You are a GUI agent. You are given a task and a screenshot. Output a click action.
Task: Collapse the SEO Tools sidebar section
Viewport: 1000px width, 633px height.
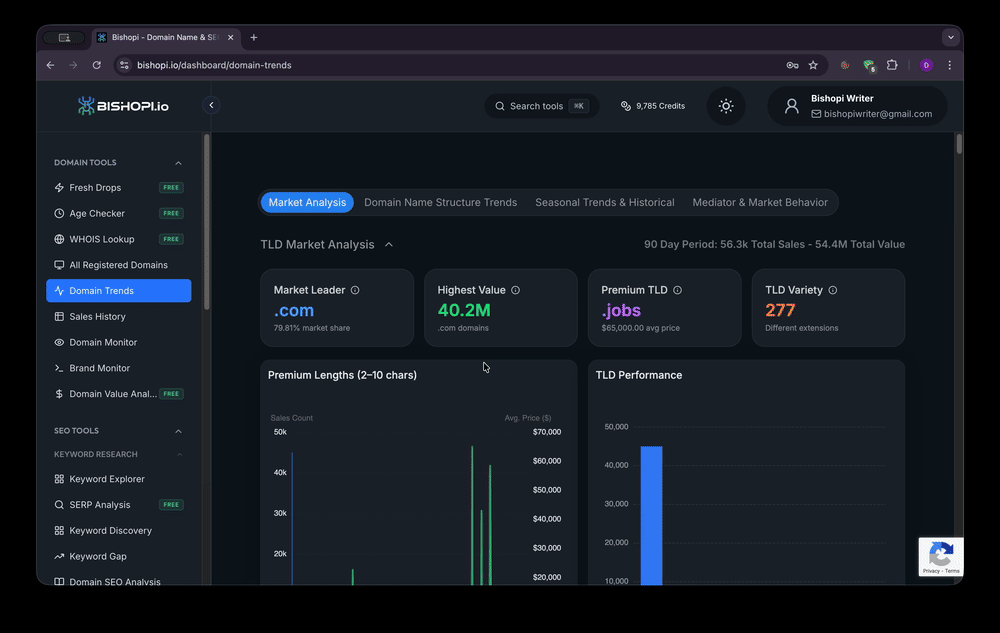[179, 432]
